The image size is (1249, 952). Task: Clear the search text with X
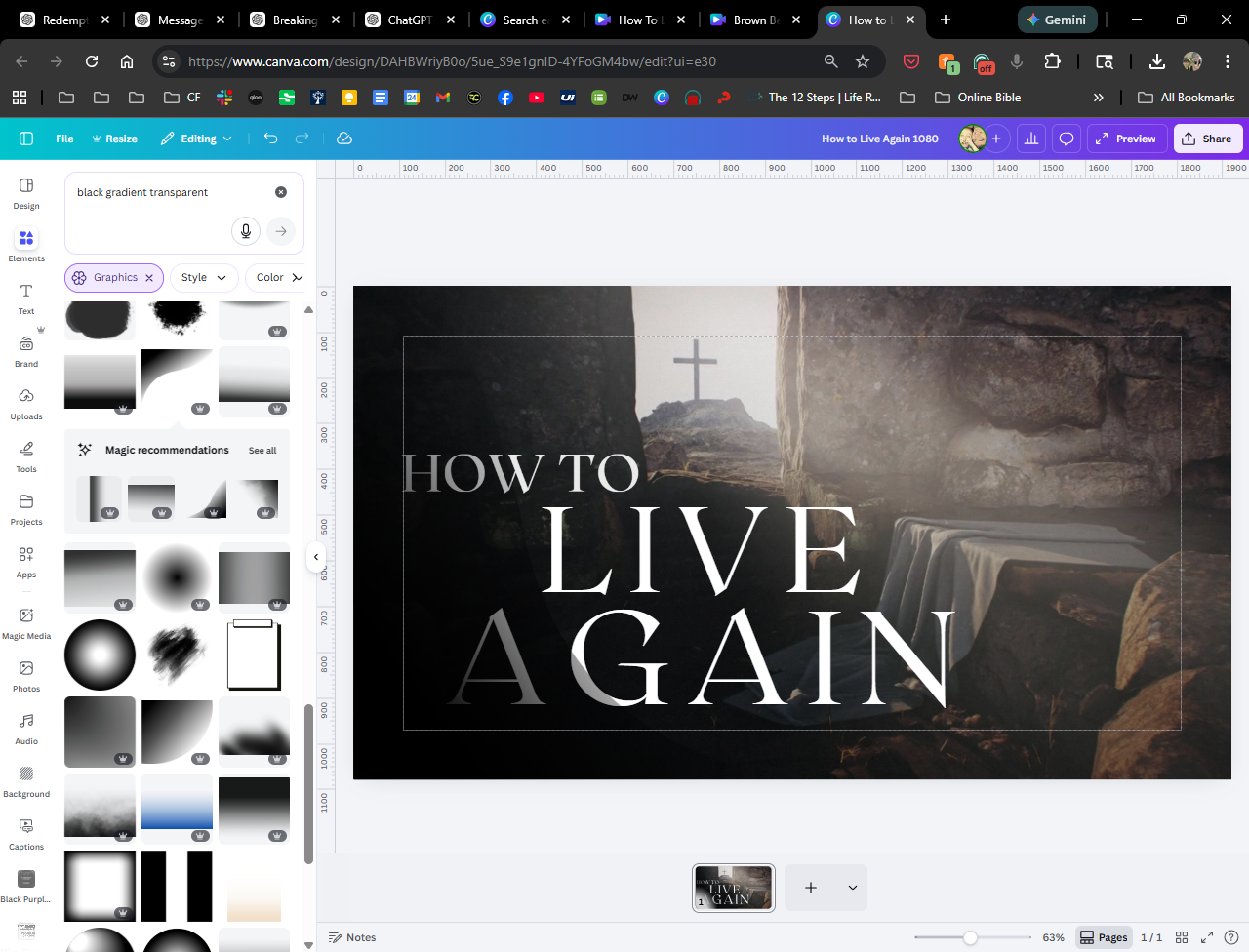coord(281,192)
